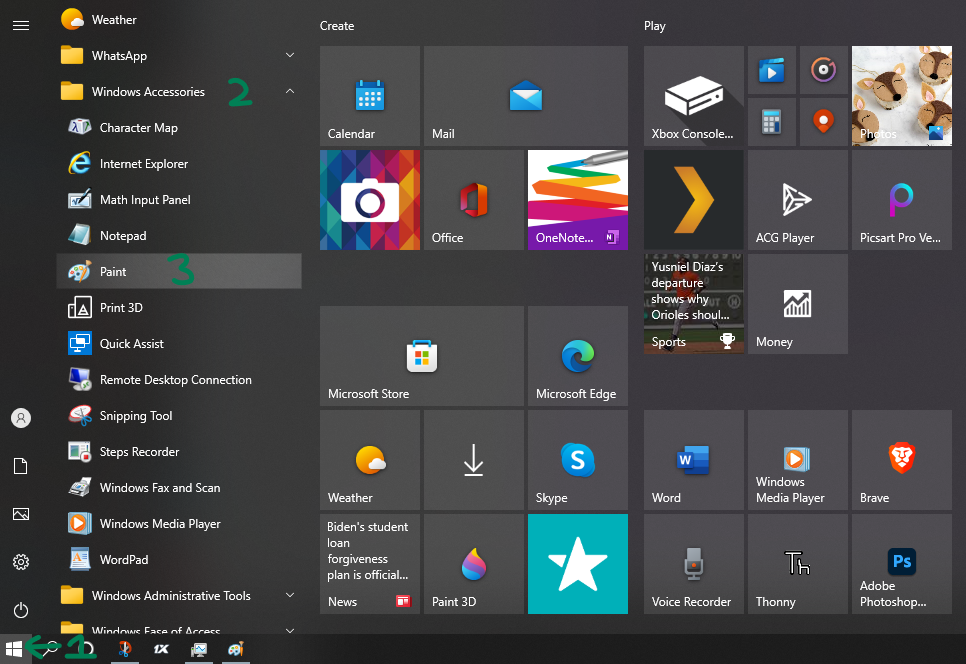Launch the Paint 3D tile
The image size is (966, 664).
[x=474, y=564]
